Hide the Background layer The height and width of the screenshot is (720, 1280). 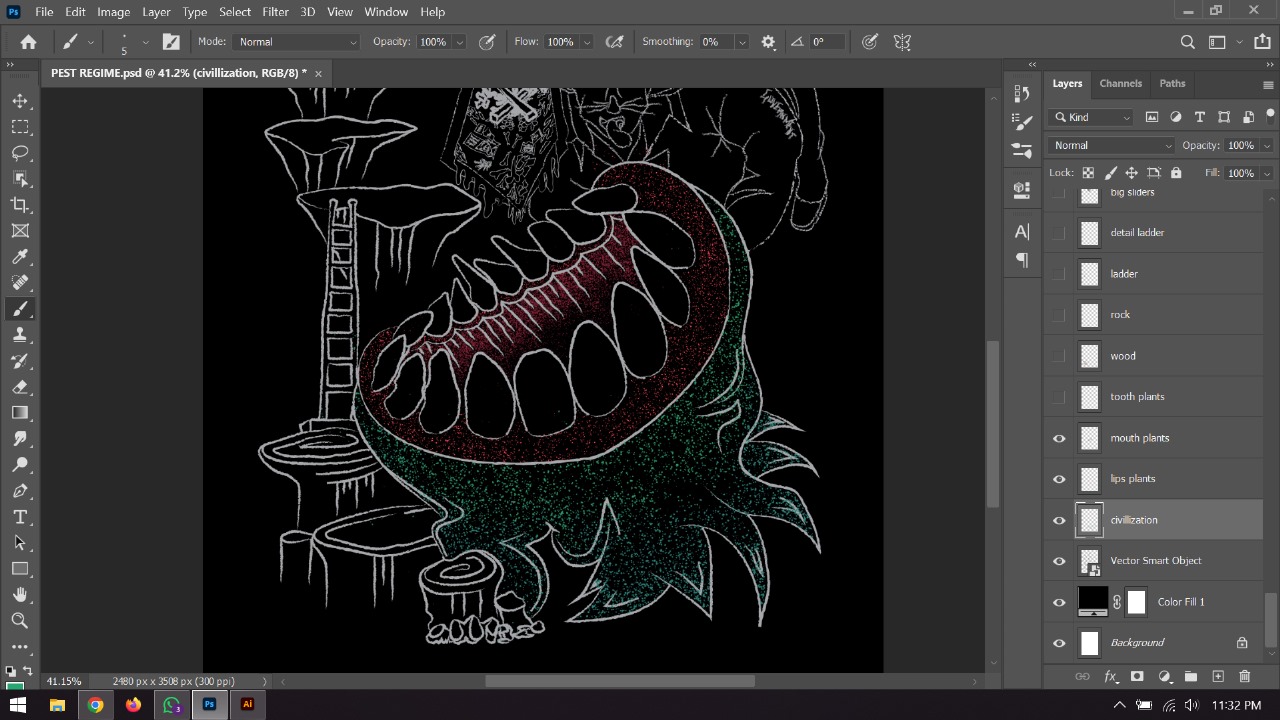click(1059, 643)
